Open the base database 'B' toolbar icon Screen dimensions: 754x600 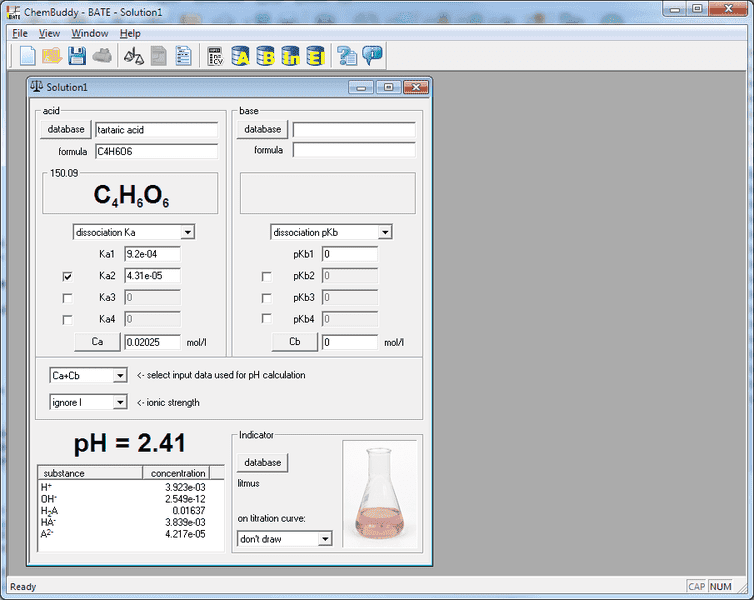266,56
